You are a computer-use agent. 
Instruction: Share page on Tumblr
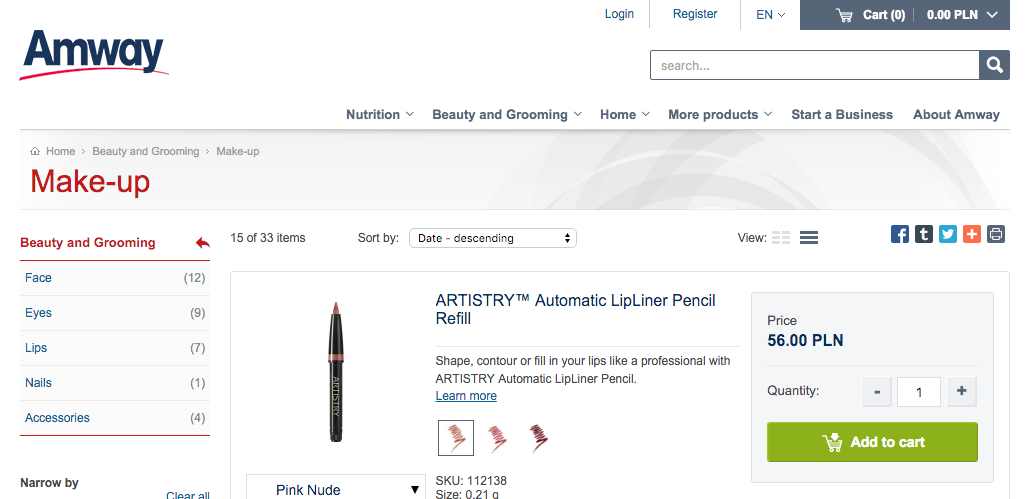point(924,234)
